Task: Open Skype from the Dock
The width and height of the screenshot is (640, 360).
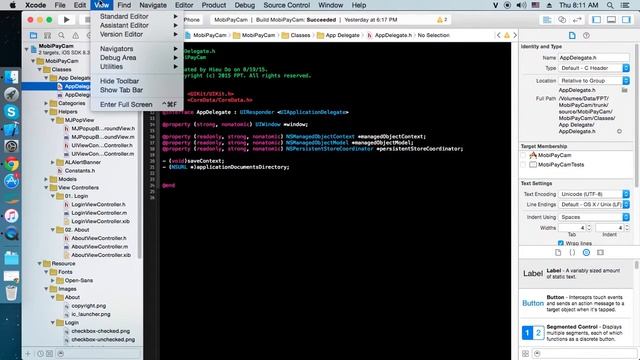Action: point(11,112)
